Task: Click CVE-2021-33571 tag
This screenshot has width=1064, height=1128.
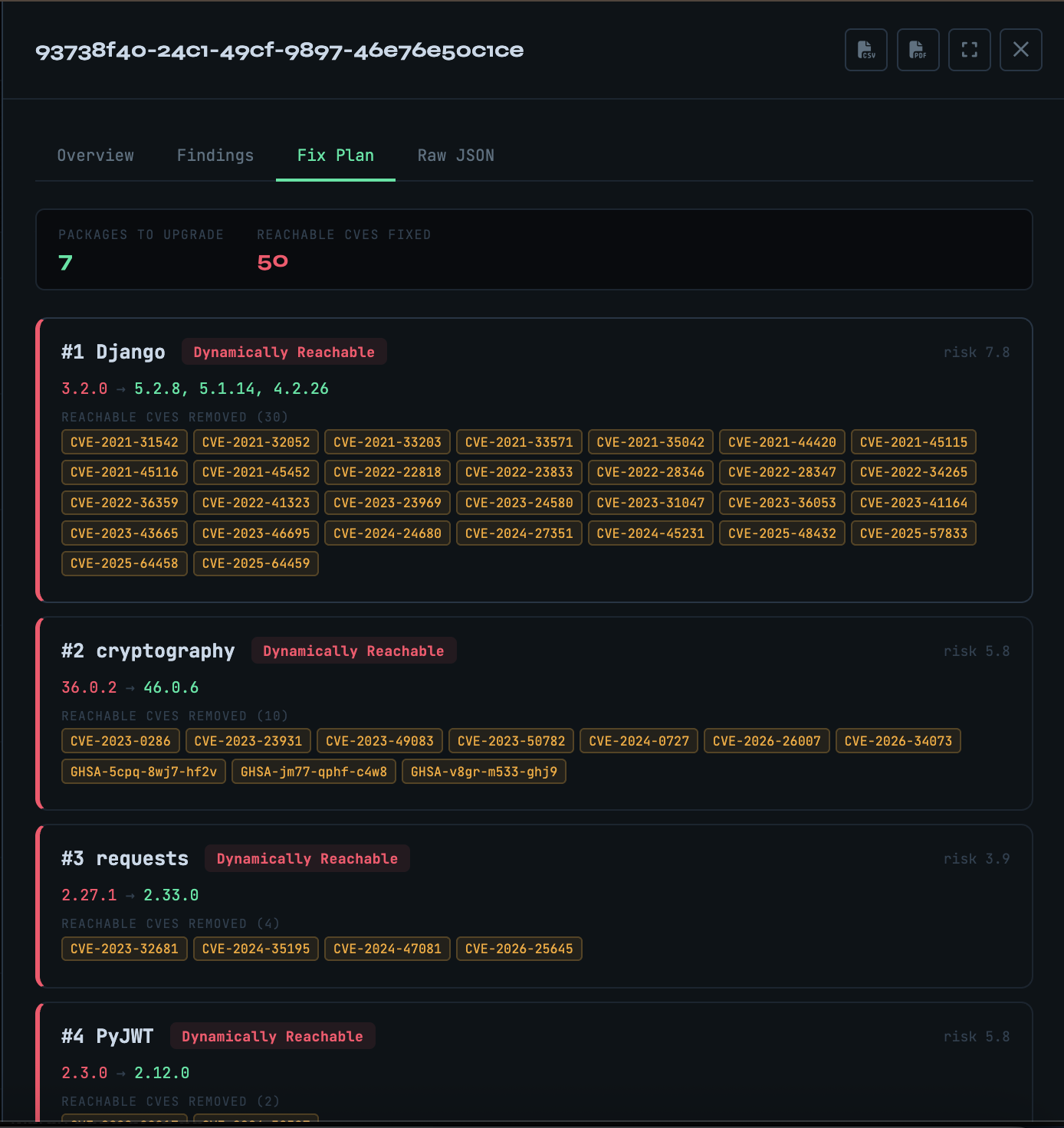Action: (x=519, y=442)
